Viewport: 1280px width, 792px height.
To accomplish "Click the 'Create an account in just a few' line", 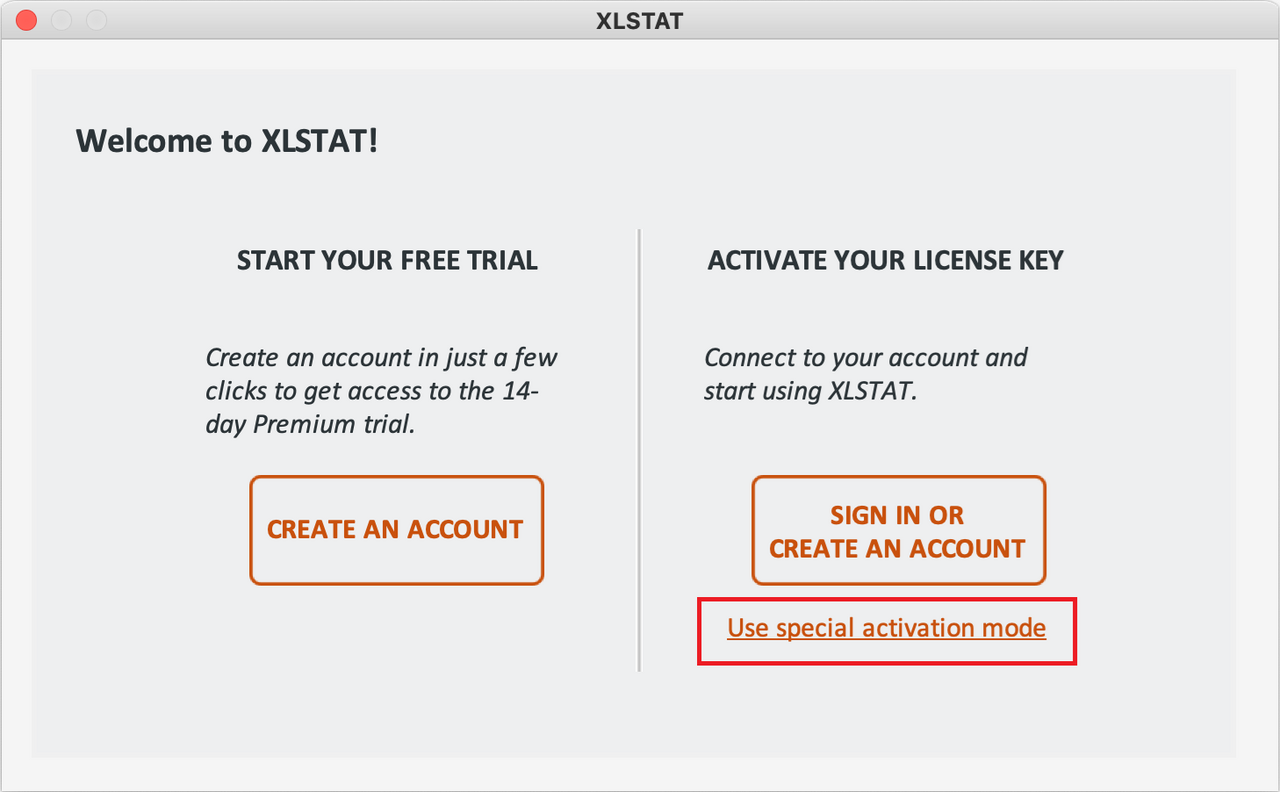I will [x=381, y=357].
